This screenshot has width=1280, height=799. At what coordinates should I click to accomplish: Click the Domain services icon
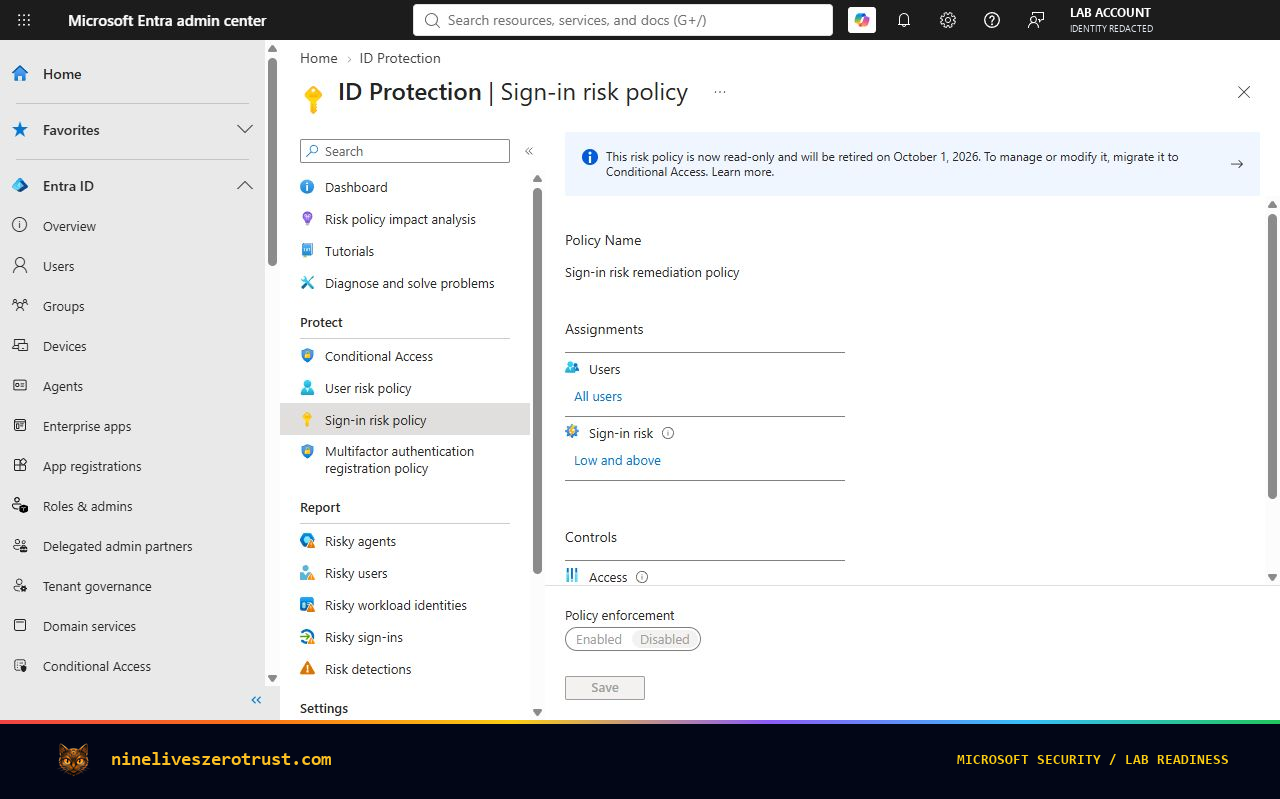(x=20, y=626)
